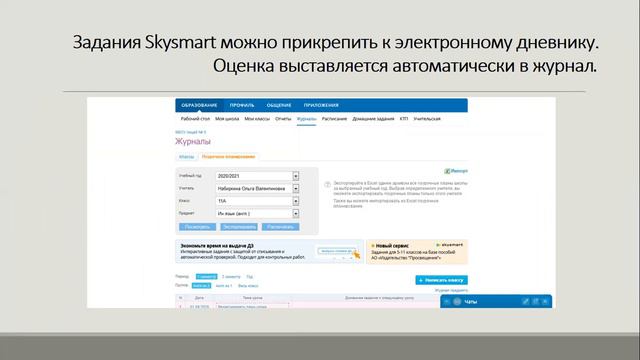Open Учительская section
This screenshot has height=360, width=640.
(x=427, y=119)
